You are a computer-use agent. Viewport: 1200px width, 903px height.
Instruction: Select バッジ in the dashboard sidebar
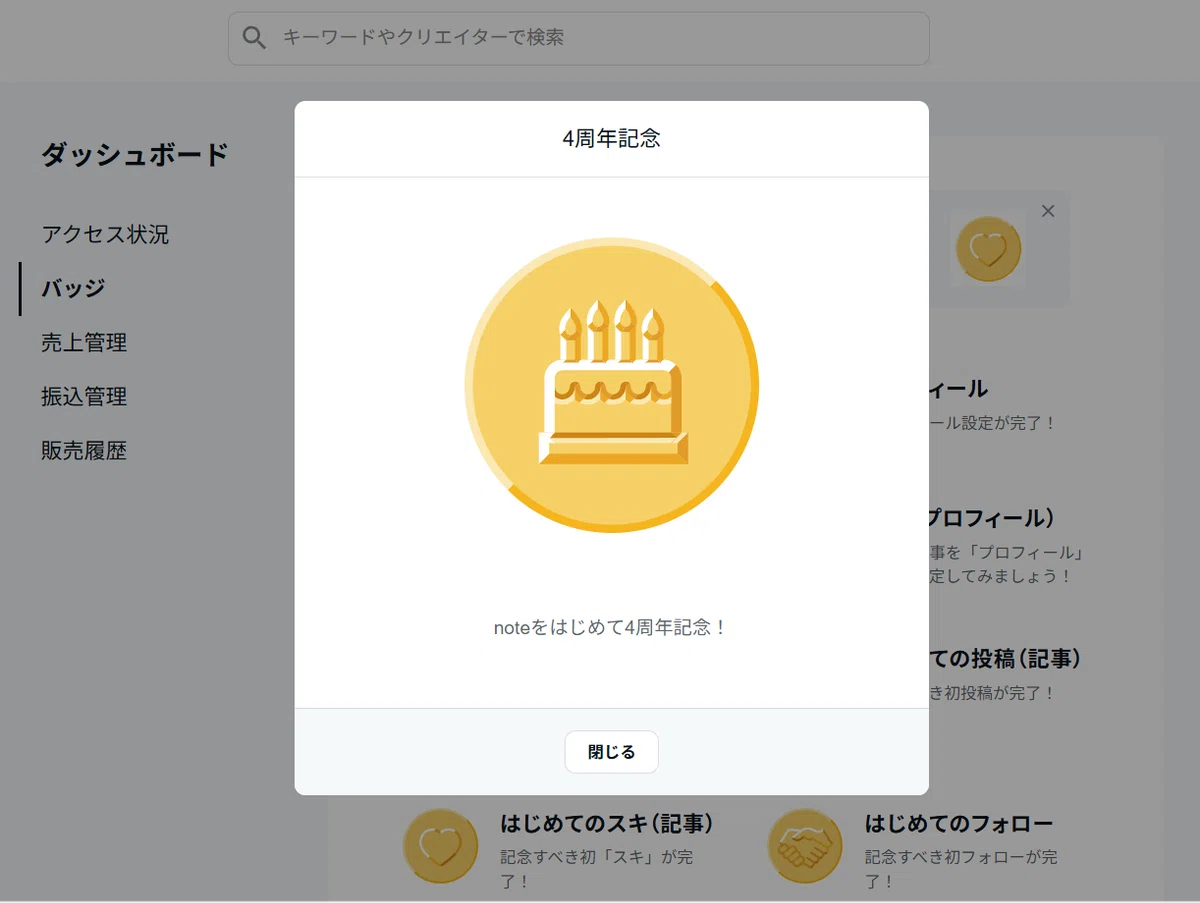point(73,288)
